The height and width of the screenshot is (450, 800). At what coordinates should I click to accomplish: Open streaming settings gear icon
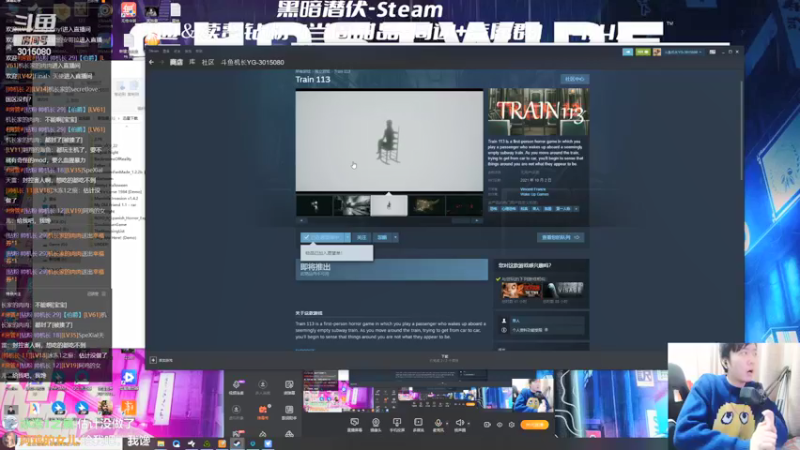511,424
